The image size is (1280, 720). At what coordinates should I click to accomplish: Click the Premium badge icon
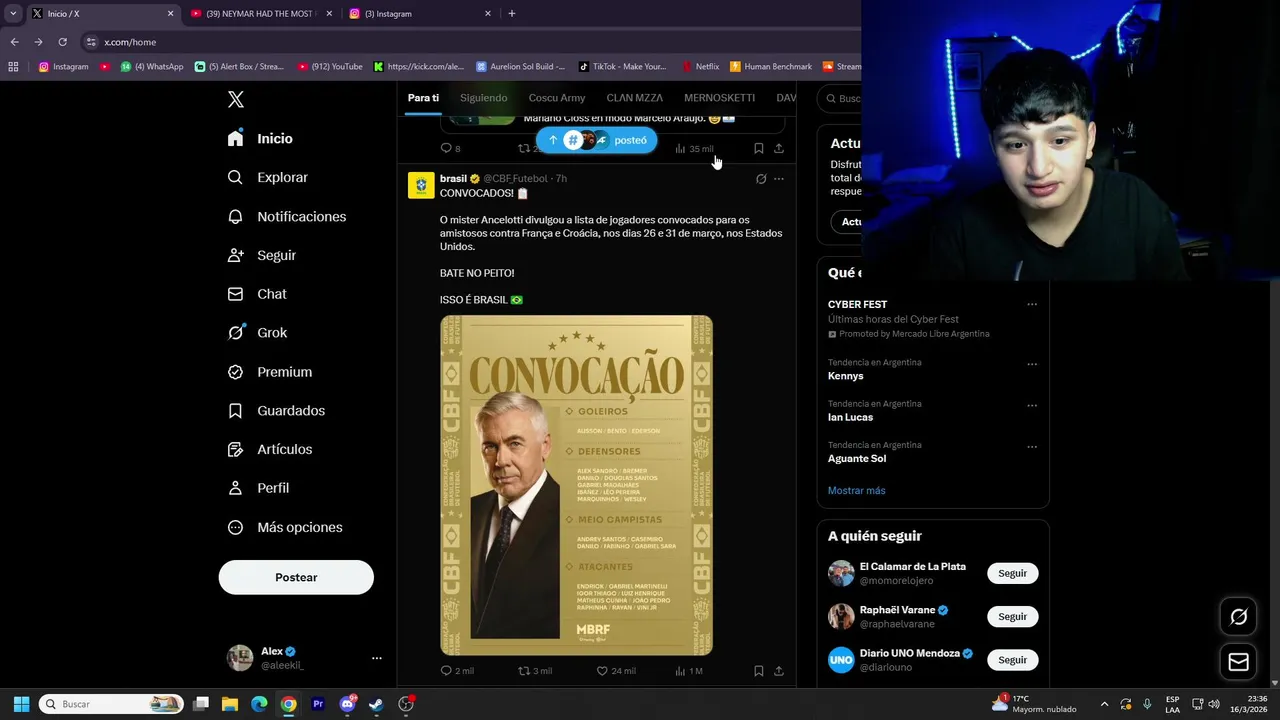pos(235,372)
